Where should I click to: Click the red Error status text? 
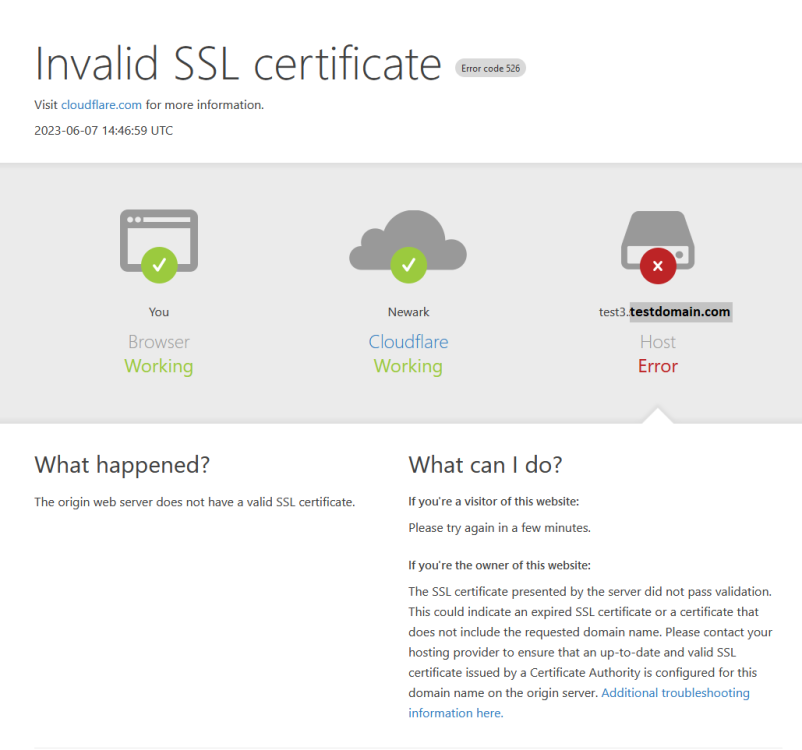tap(658, 366)
